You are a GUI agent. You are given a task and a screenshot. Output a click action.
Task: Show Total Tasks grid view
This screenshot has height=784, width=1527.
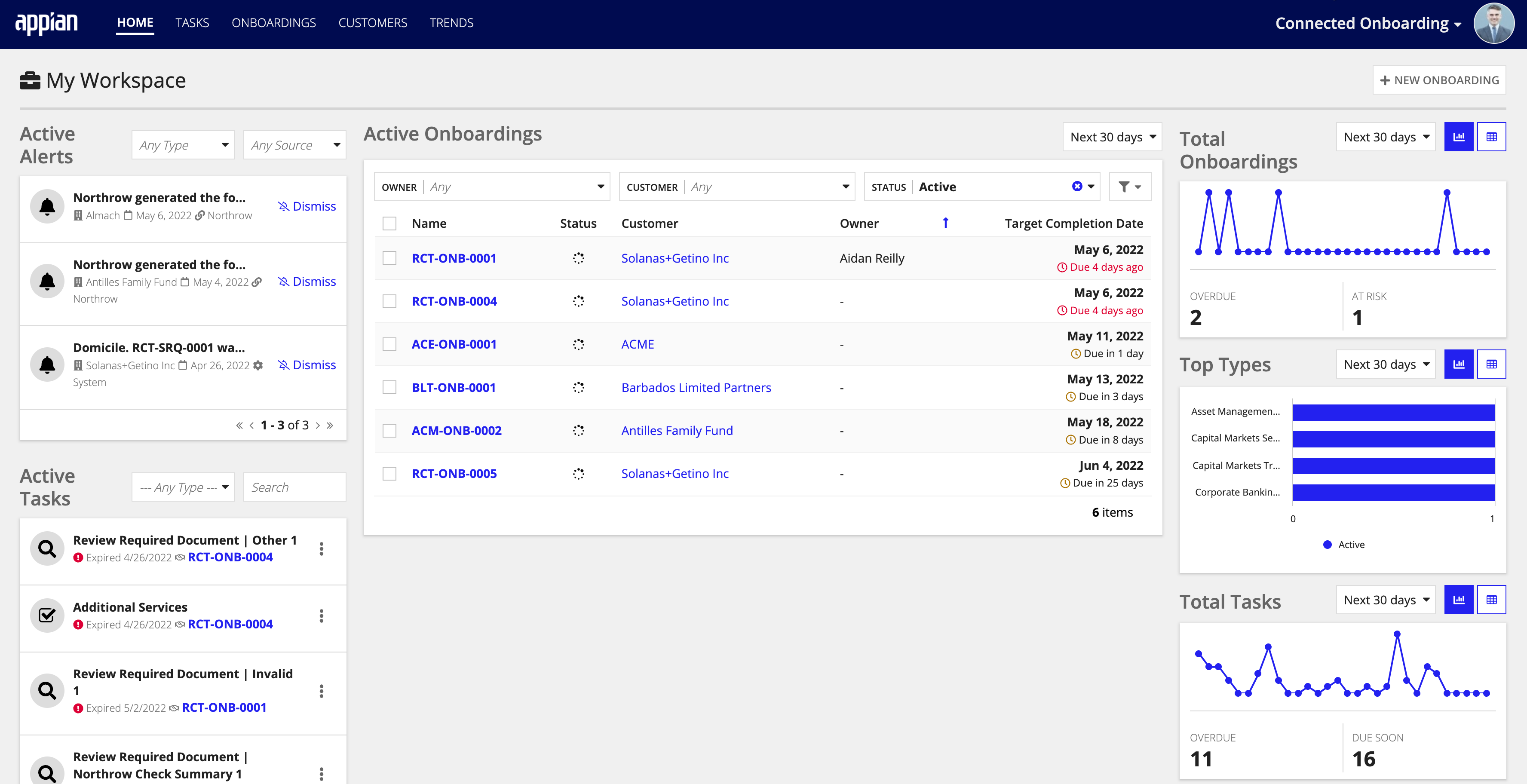click(1491, 600)
